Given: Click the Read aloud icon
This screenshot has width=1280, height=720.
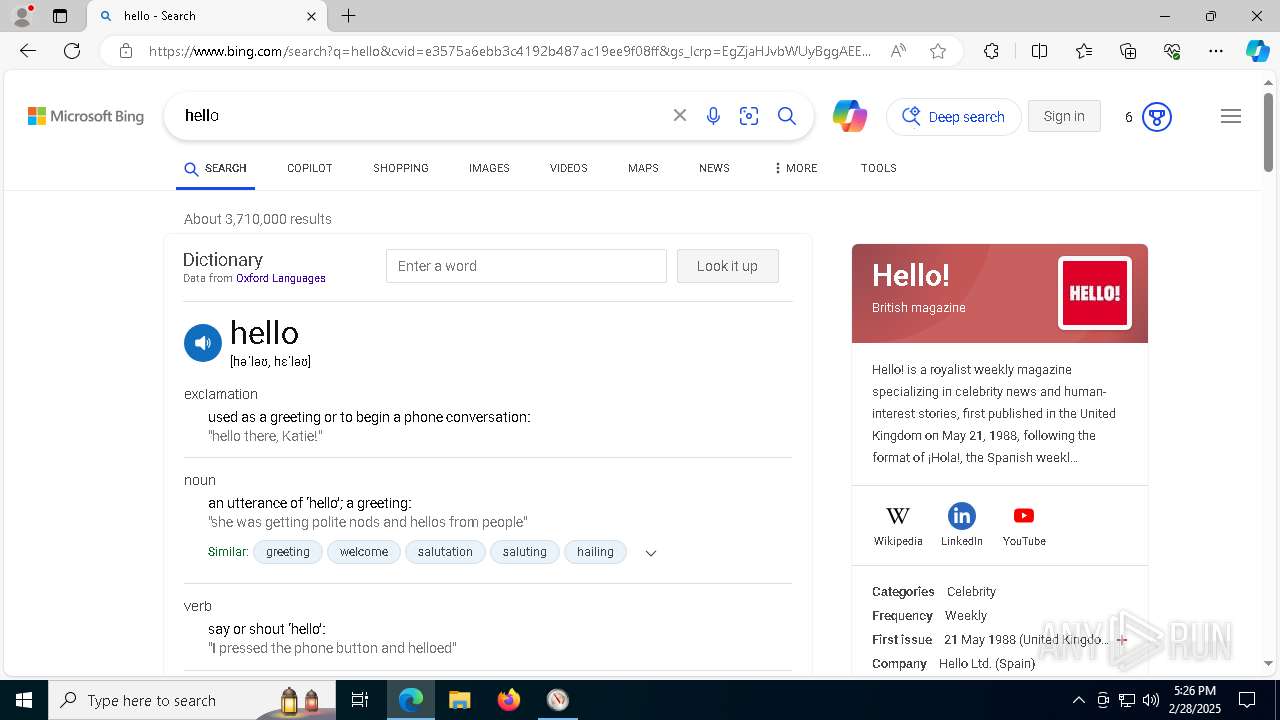Looking at the screenshot, I should (x=898, y=51).
